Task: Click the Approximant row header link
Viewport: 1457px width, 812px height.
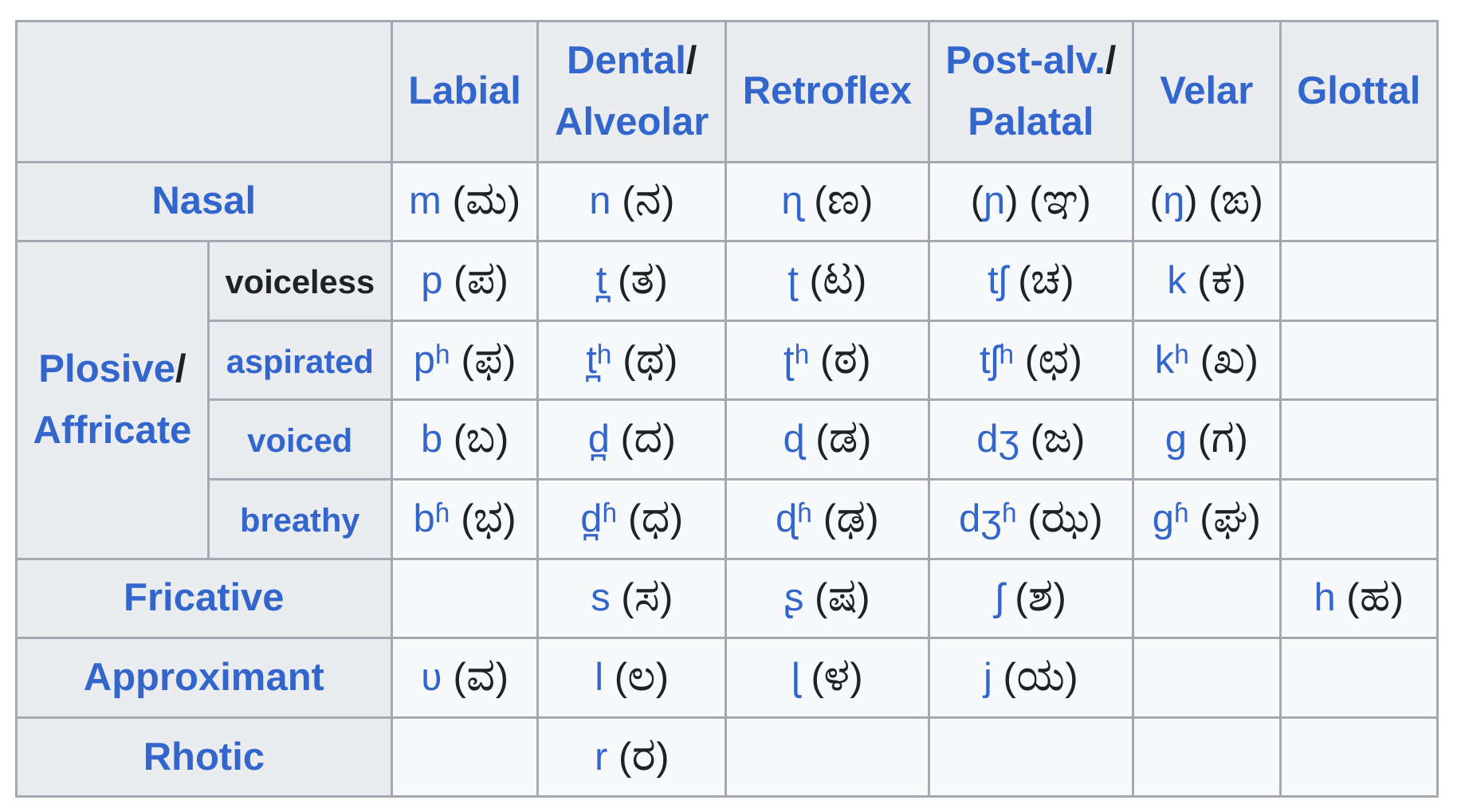Action: point(203,677)
